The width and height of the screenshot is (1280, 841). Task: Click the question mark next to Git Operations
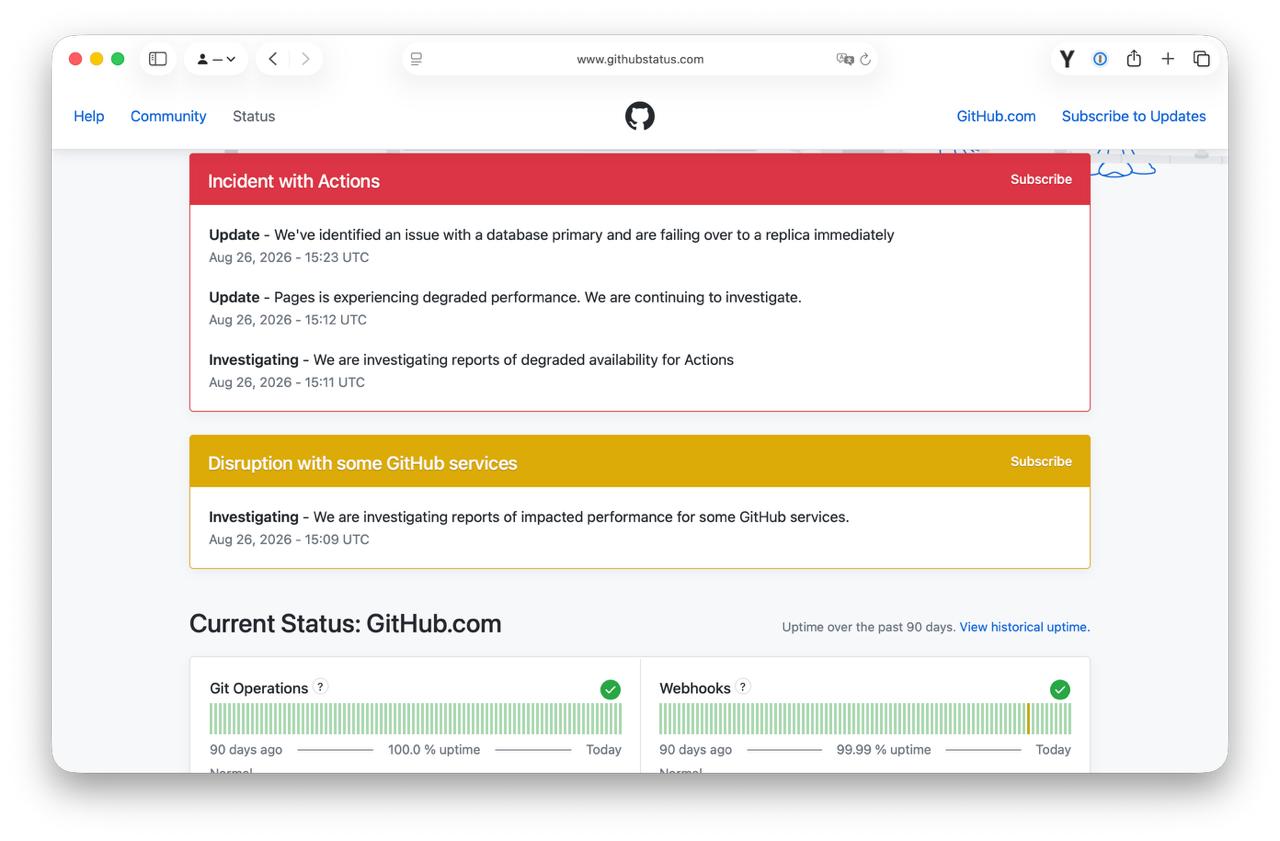pos(321,687)
